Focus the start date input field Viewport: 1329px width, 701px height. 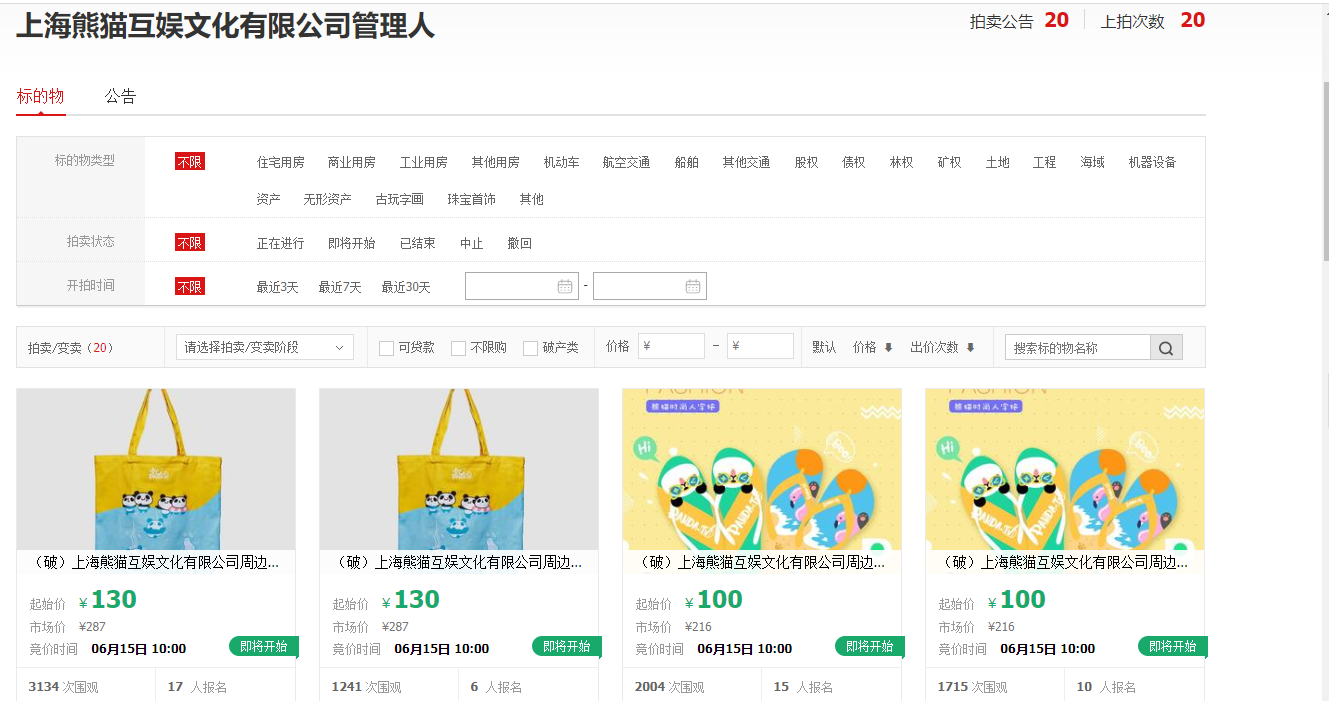point(522,286)
